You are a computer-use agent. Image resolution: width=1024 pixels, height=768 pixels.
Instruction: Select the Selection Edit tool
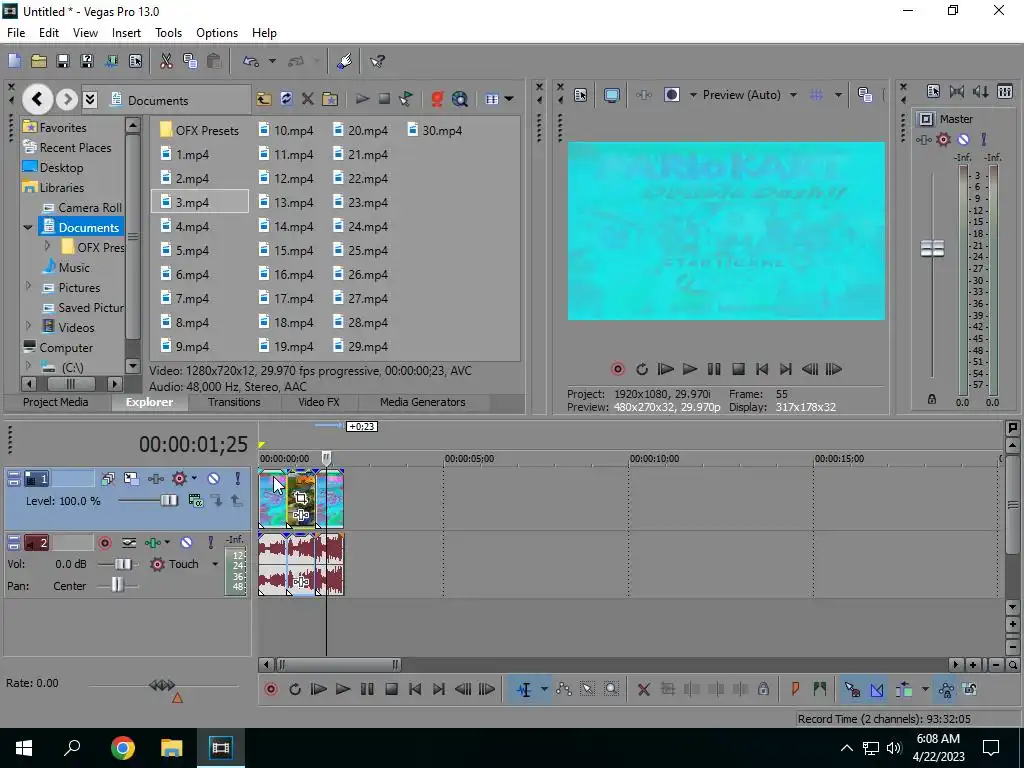tap(587, 689)
